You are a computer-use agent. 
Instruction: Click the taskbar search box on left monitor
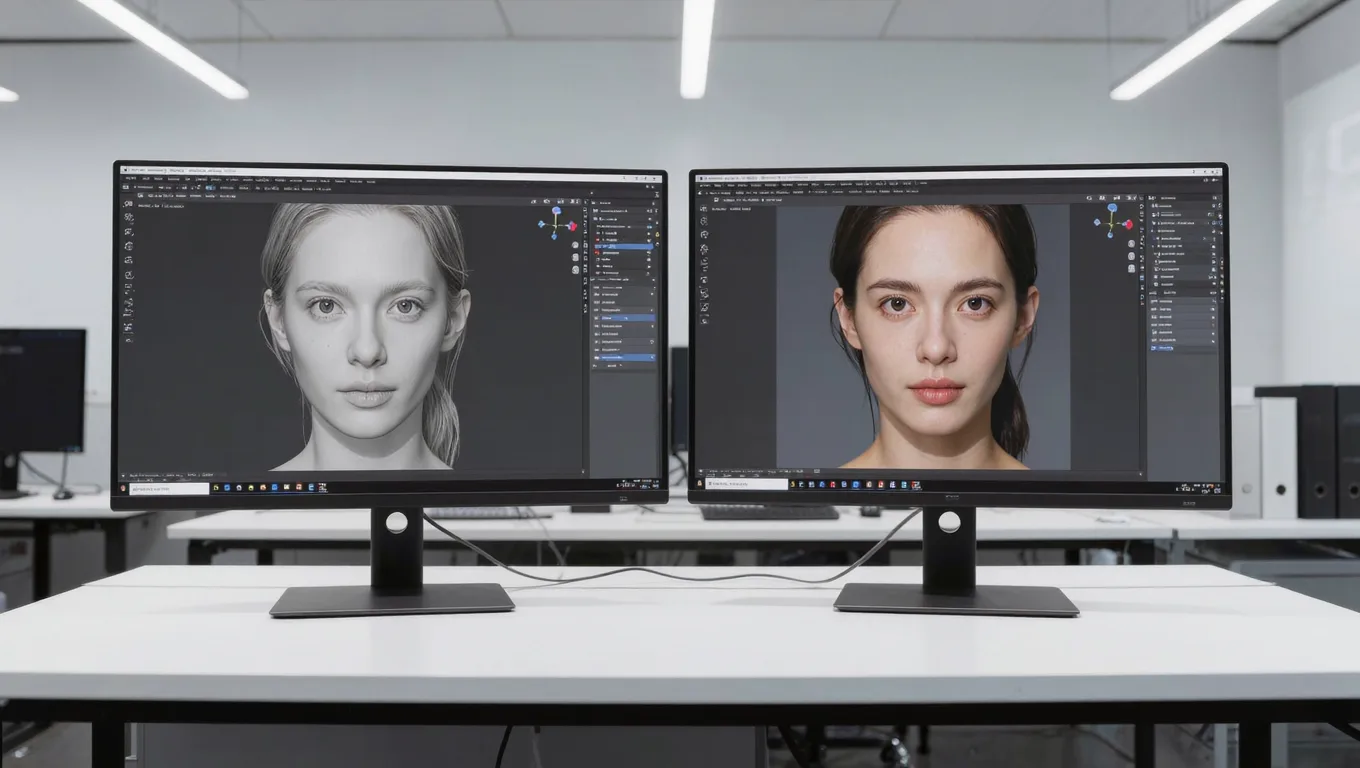[x=169, y=489]
